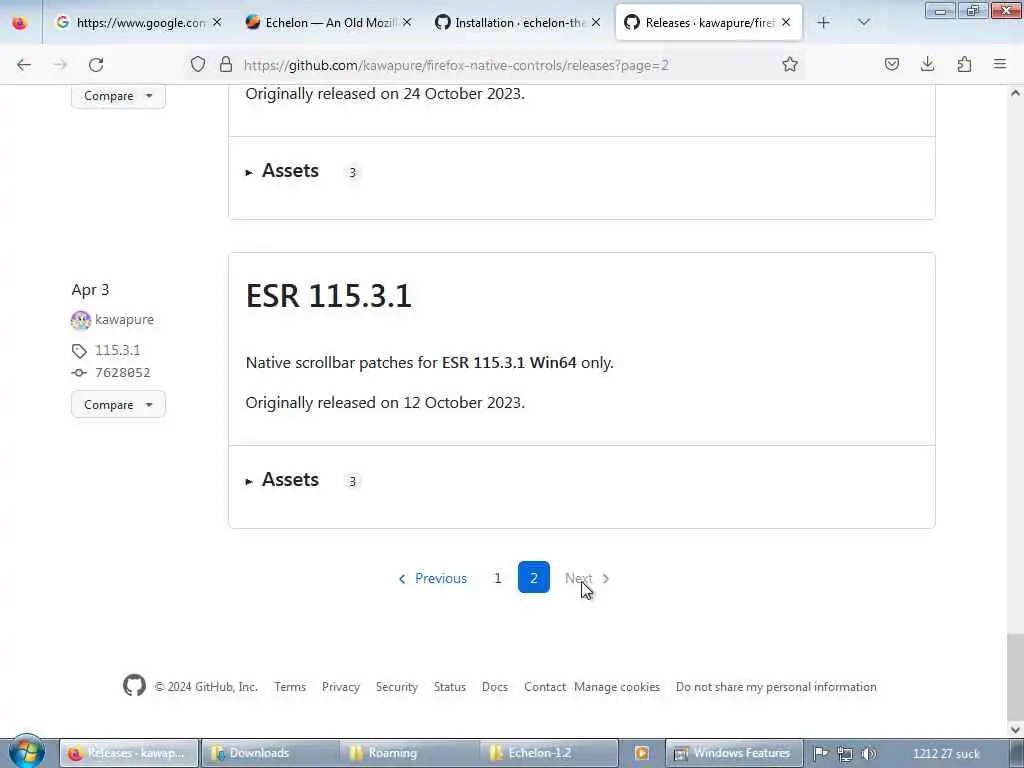The image size is (1024, 768).
Task: Close the Google tab
Action: 217,22
